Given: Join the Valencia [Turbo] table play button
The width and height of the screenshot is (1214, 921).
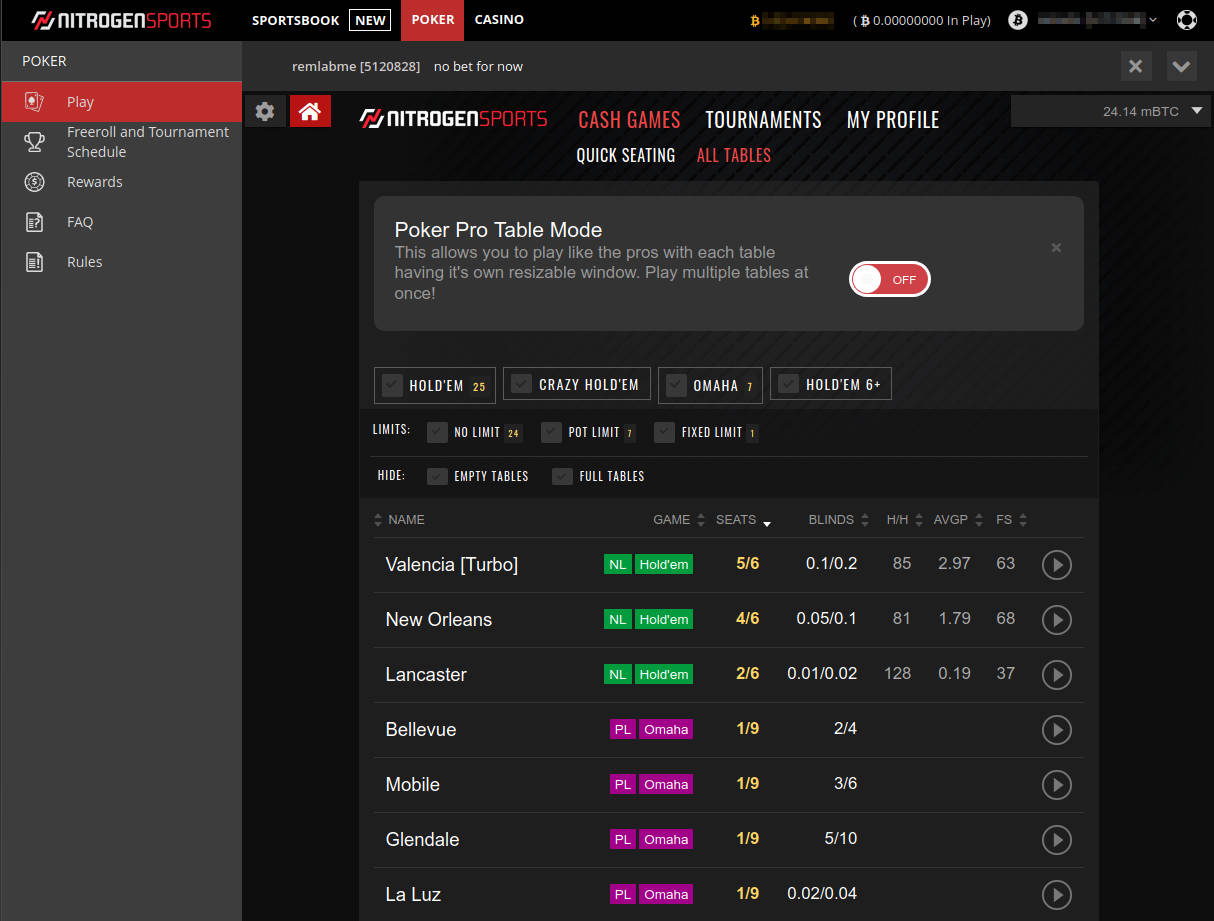Looking at the screenshot, I should 1056,565.
